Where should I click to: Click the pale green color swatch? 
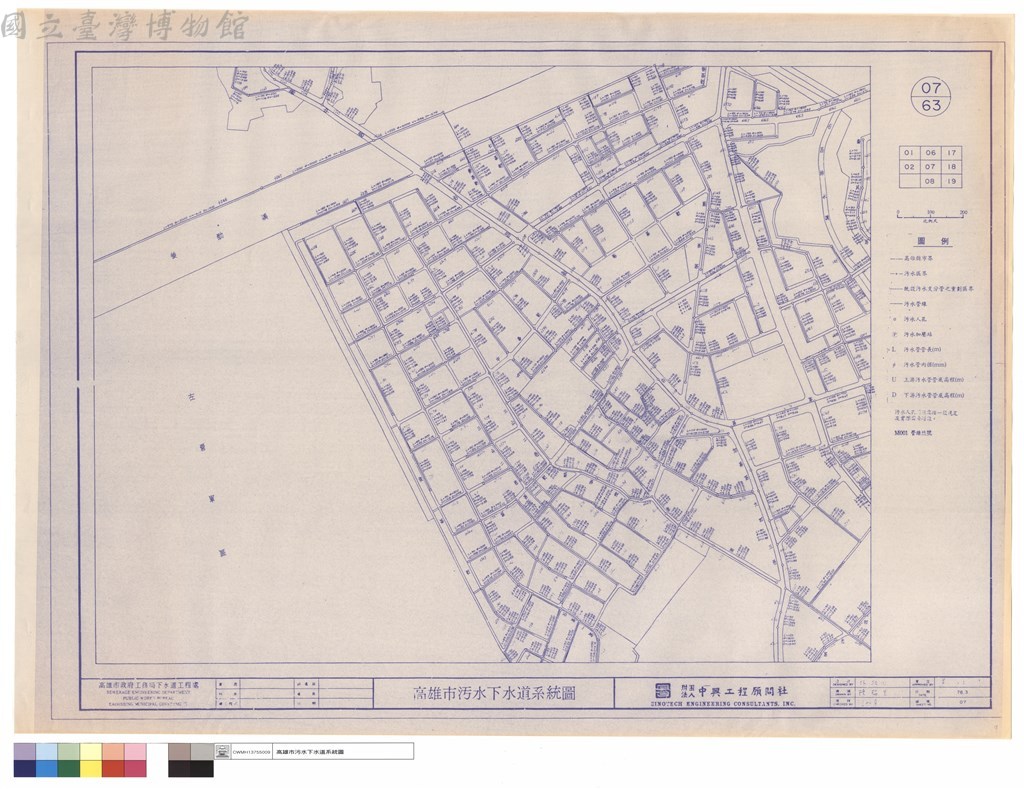coord(69,752)
